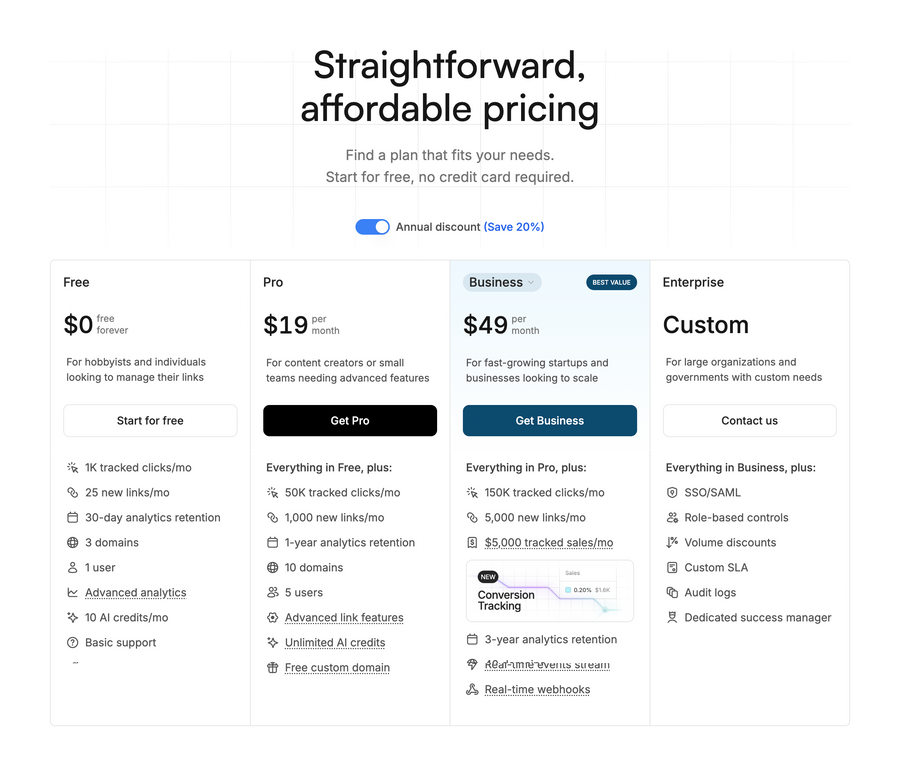Click the link icon beside 25 new links/mo

click(x=72, y=492)
